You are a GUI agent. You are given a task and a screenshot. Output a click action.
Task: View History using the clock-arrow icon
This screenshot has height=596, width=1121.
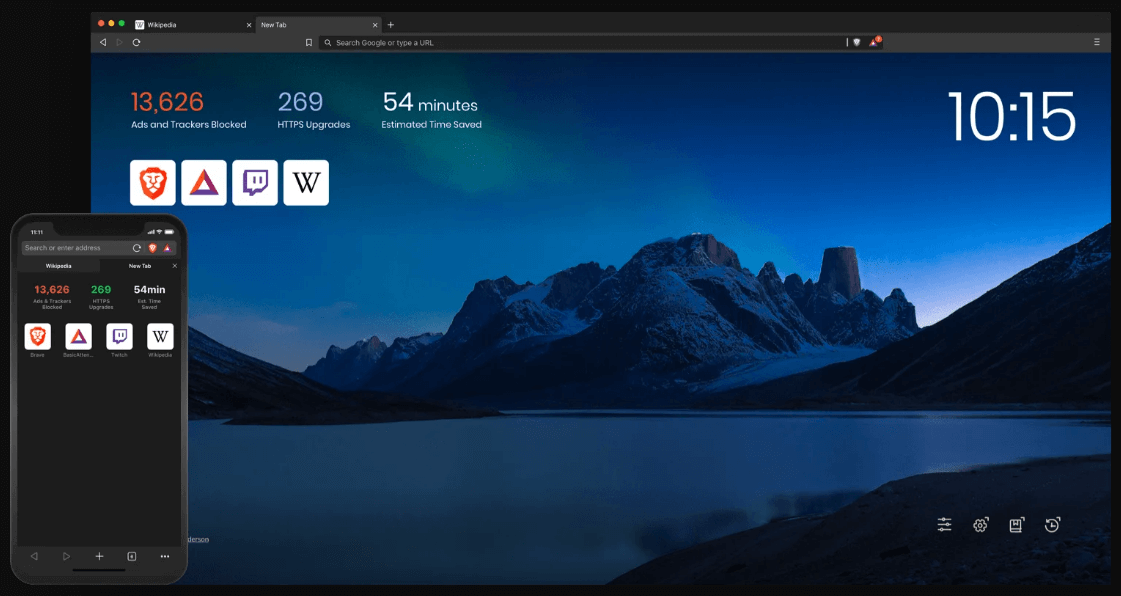click(1052, 524)
